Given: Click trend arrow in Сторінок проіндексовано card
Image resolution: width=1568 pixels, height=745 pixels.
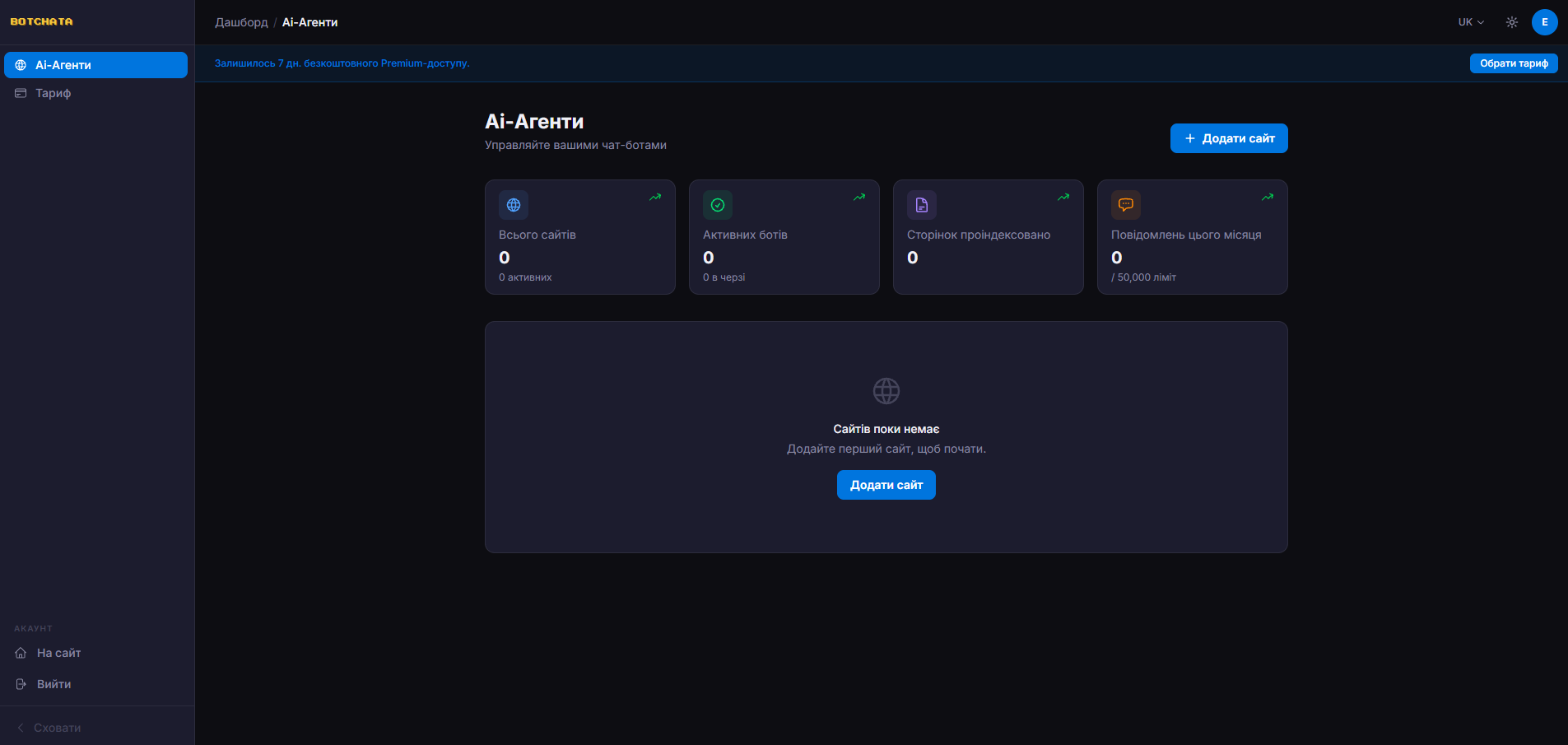Looking at the screenshot, I should tap(1063, 197).
